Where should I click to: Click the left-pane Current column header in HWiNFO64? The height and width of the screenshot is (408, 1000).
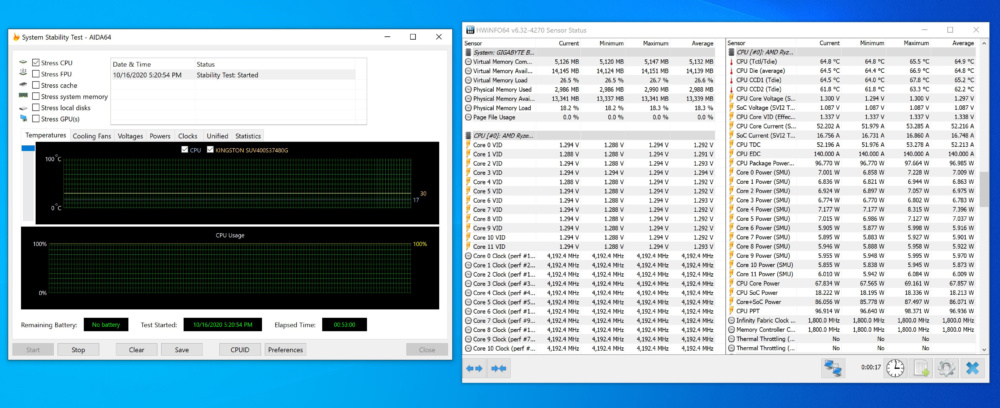point(568,43)
